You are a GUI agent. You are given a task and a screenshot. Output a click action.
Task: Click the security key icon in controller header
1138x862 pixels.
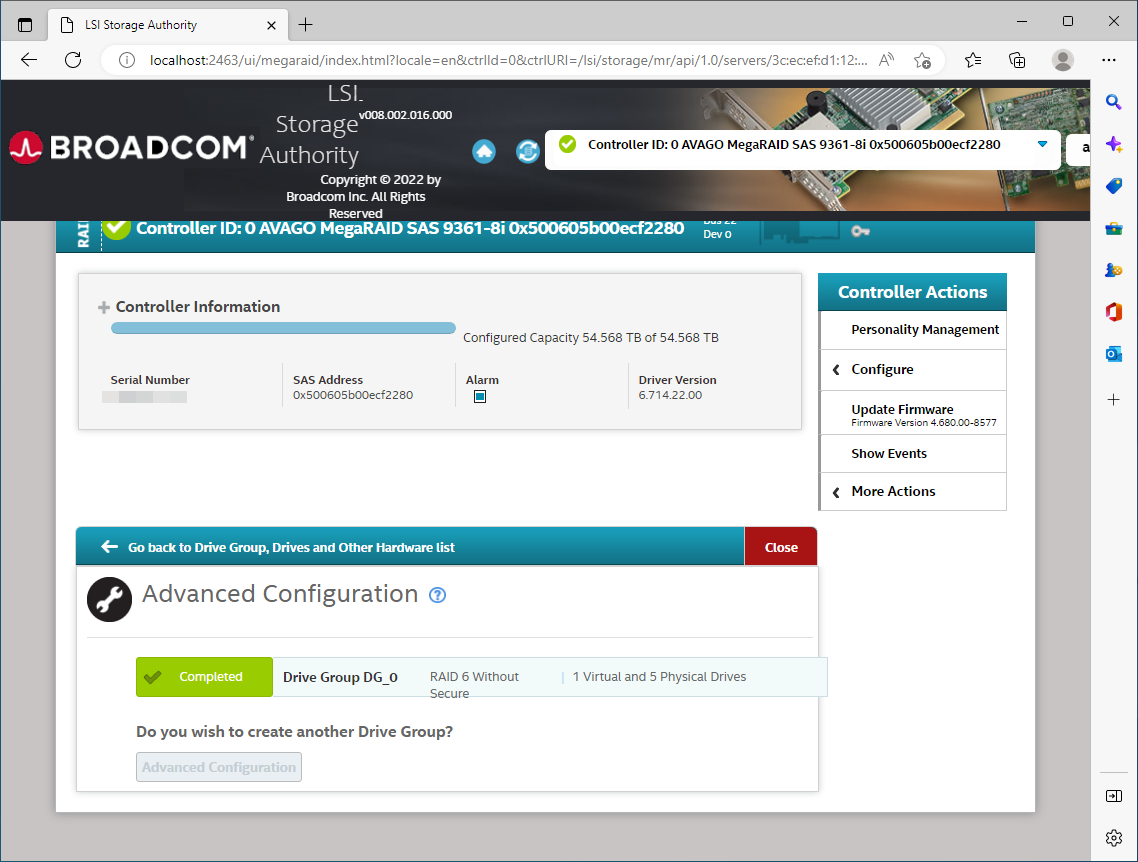860,231
